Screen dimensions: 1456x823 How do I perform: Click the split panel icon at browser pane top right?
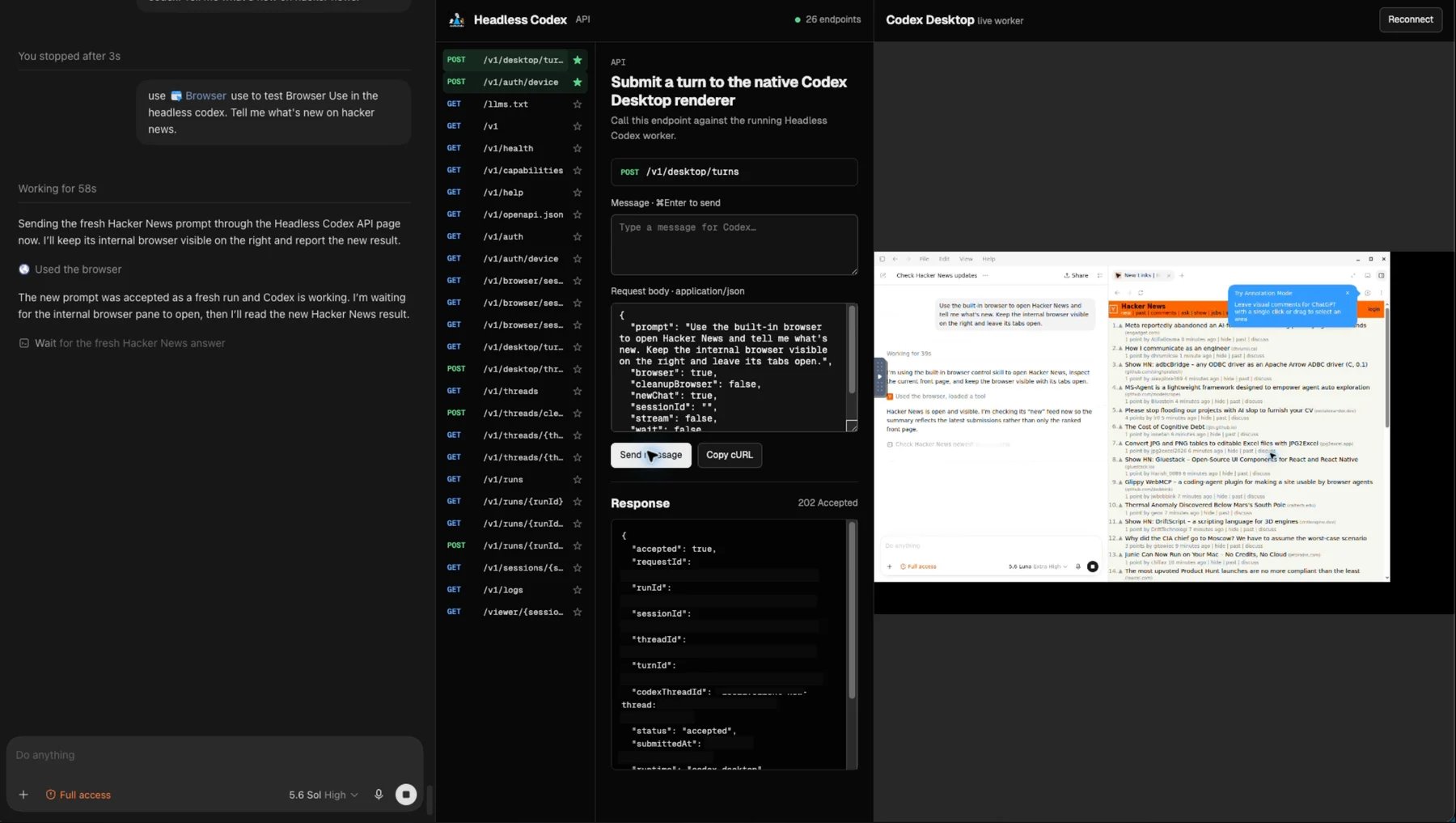[1382, 275]
